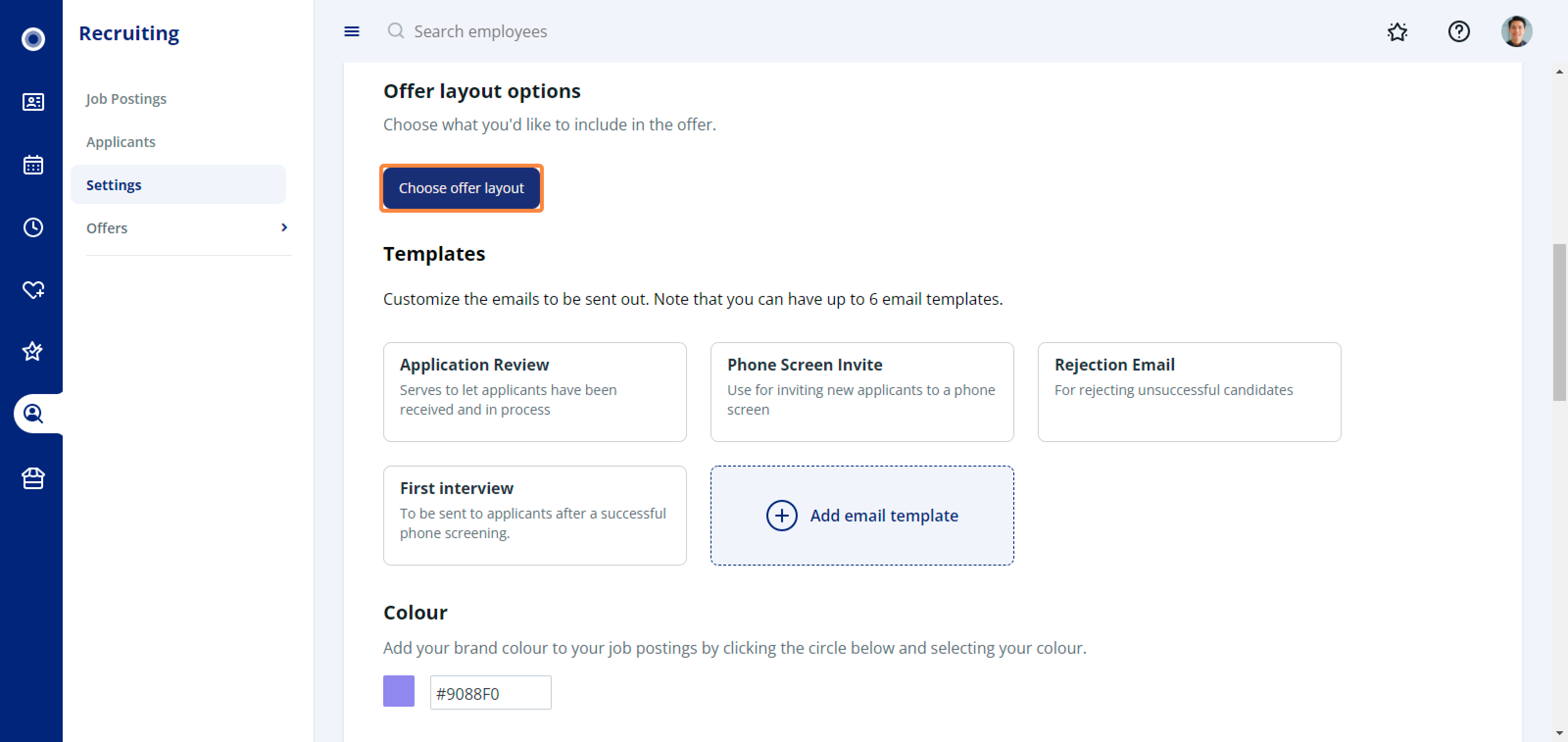Viewport: 1568px width, 742px height.
Task: Open the Phone Screen Invite template card
Action: pos(862,392)
